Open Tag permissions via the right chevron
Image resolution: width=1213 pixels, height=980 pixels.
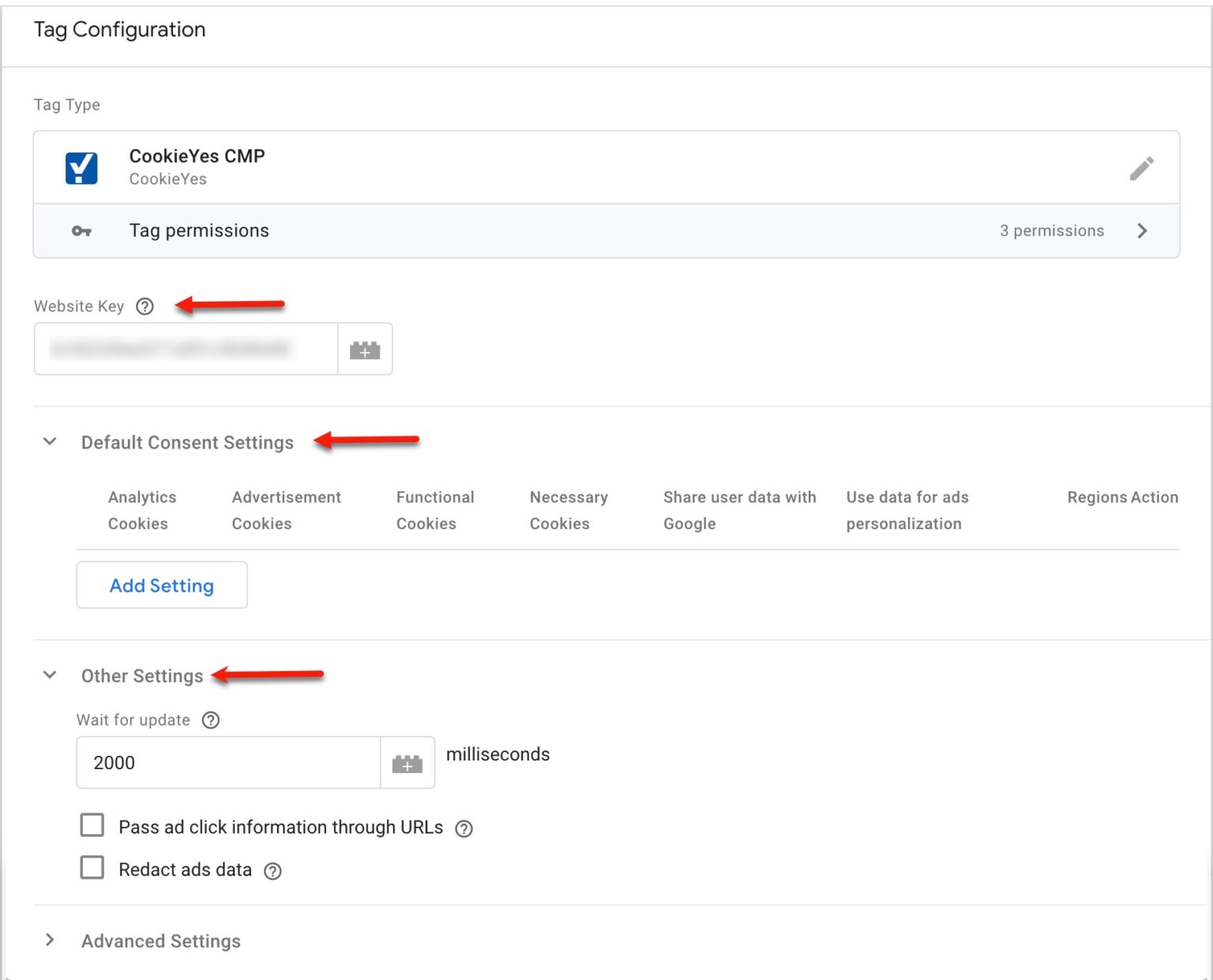pos(1142,230)
